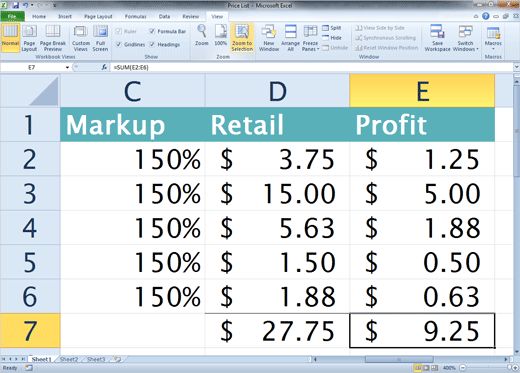
Task: Open the Formulas ribbon tab
Action: click(x=135, y=16)
